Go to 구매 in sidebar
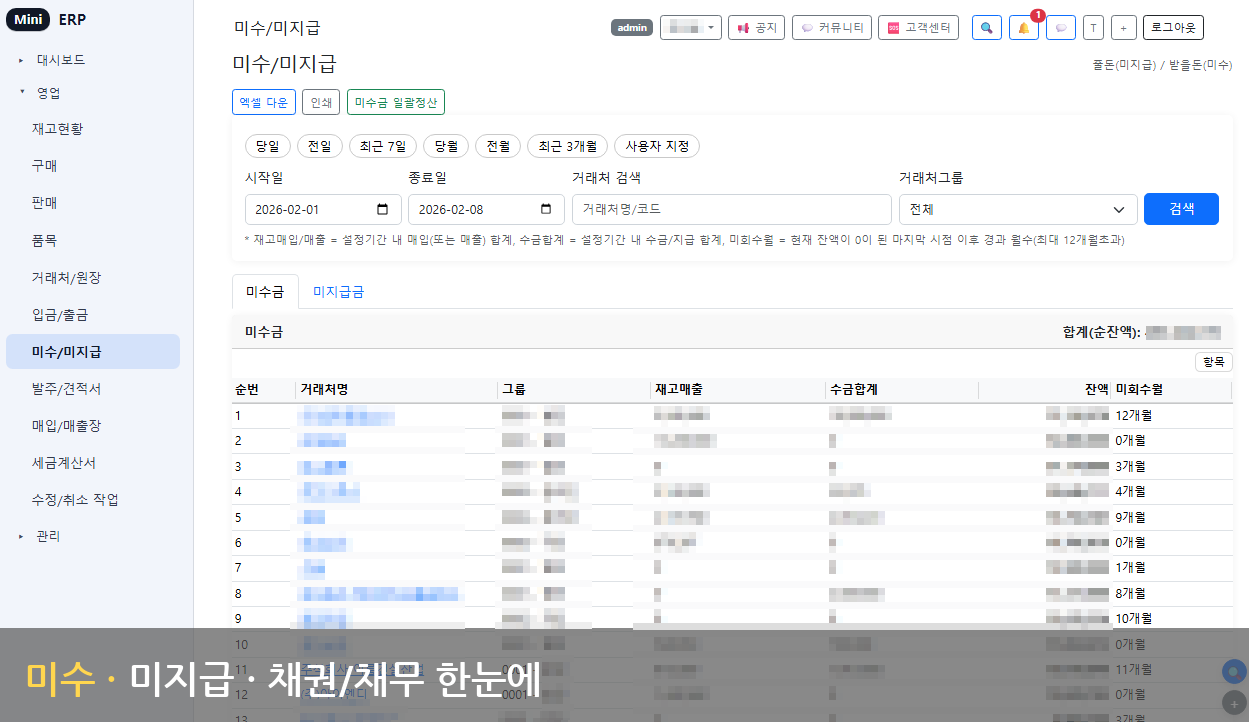1249x722 pixels. tap(44, 166)
